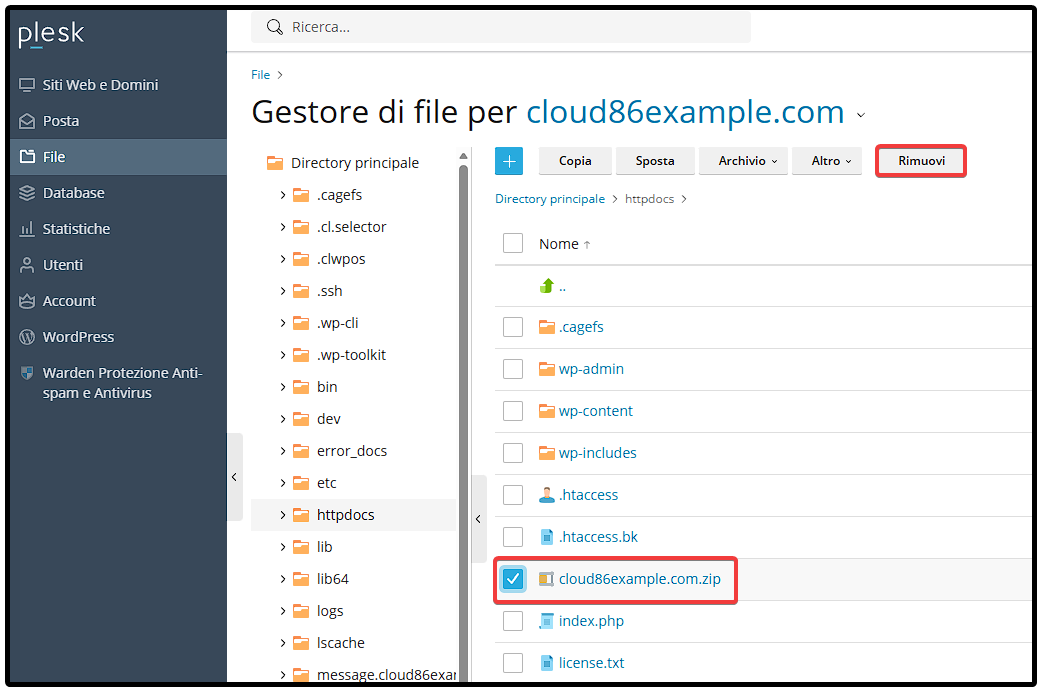
Task: Click the File breadcrumb link at top
Action: 260,74
